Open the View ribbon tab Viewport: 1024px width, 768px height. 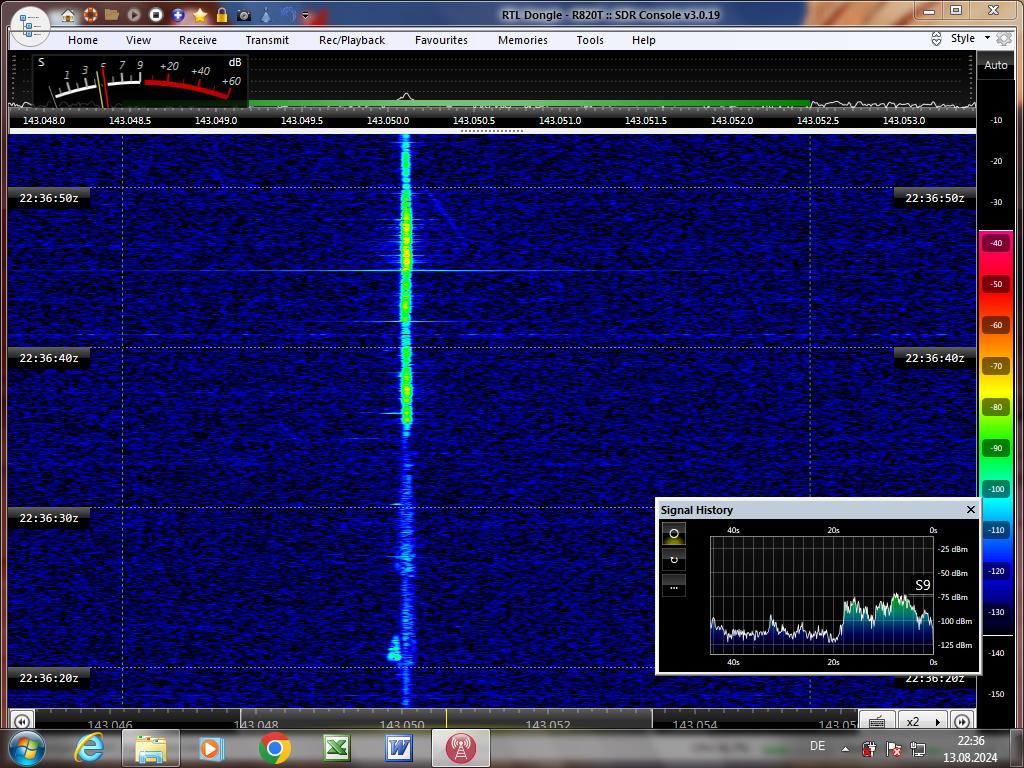tap(138, 40)
